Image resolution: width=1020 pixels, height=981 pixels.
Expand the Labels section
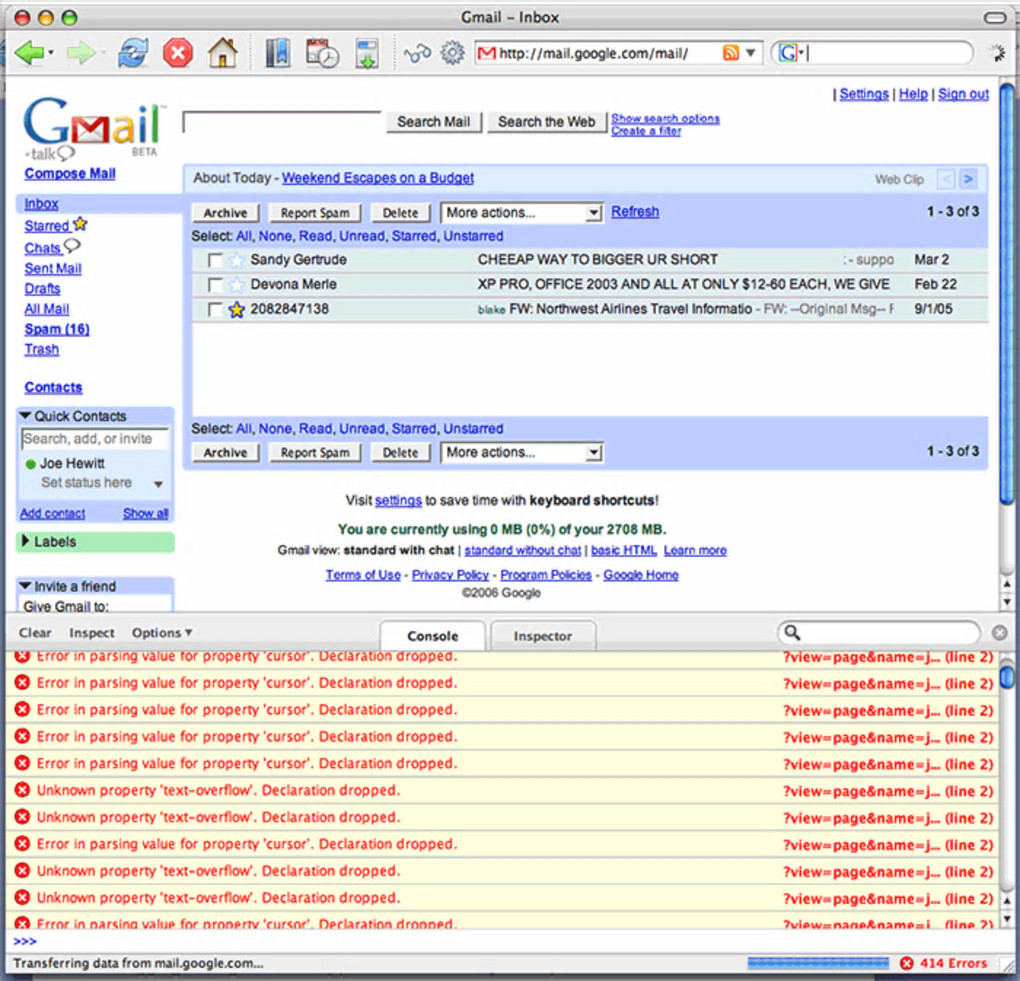coord(25,541)
